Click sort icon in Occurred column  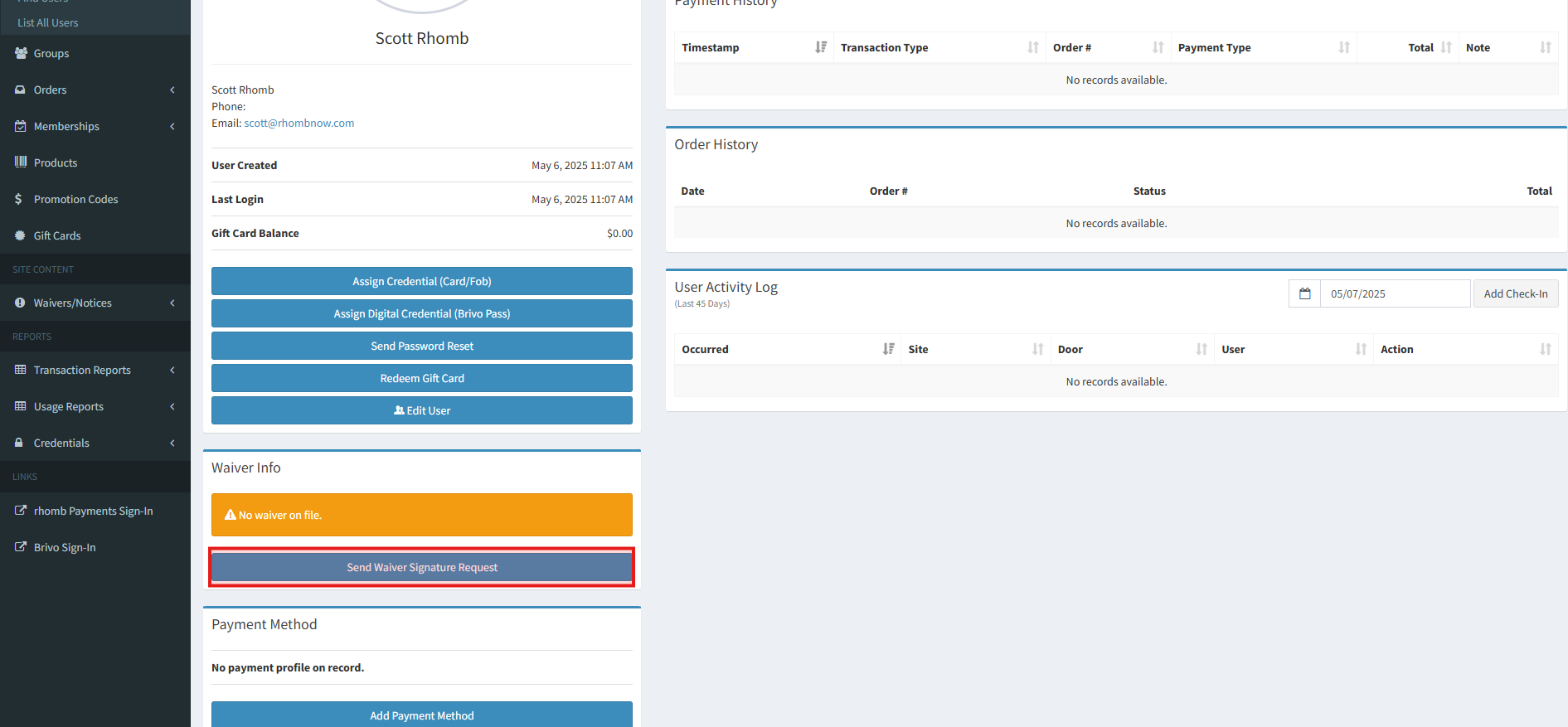[888, 349]
